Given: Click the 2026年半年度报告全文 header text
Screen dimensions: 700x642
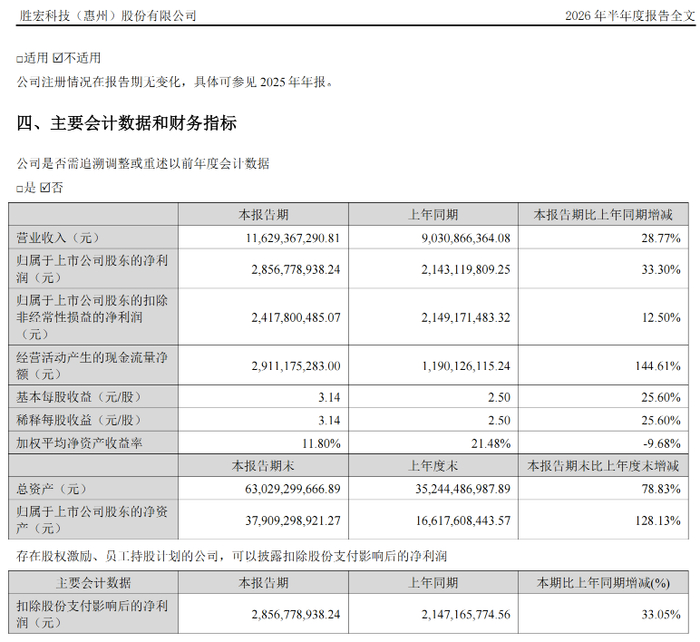Looking at the screenshot, I should (x=630, y=16).
